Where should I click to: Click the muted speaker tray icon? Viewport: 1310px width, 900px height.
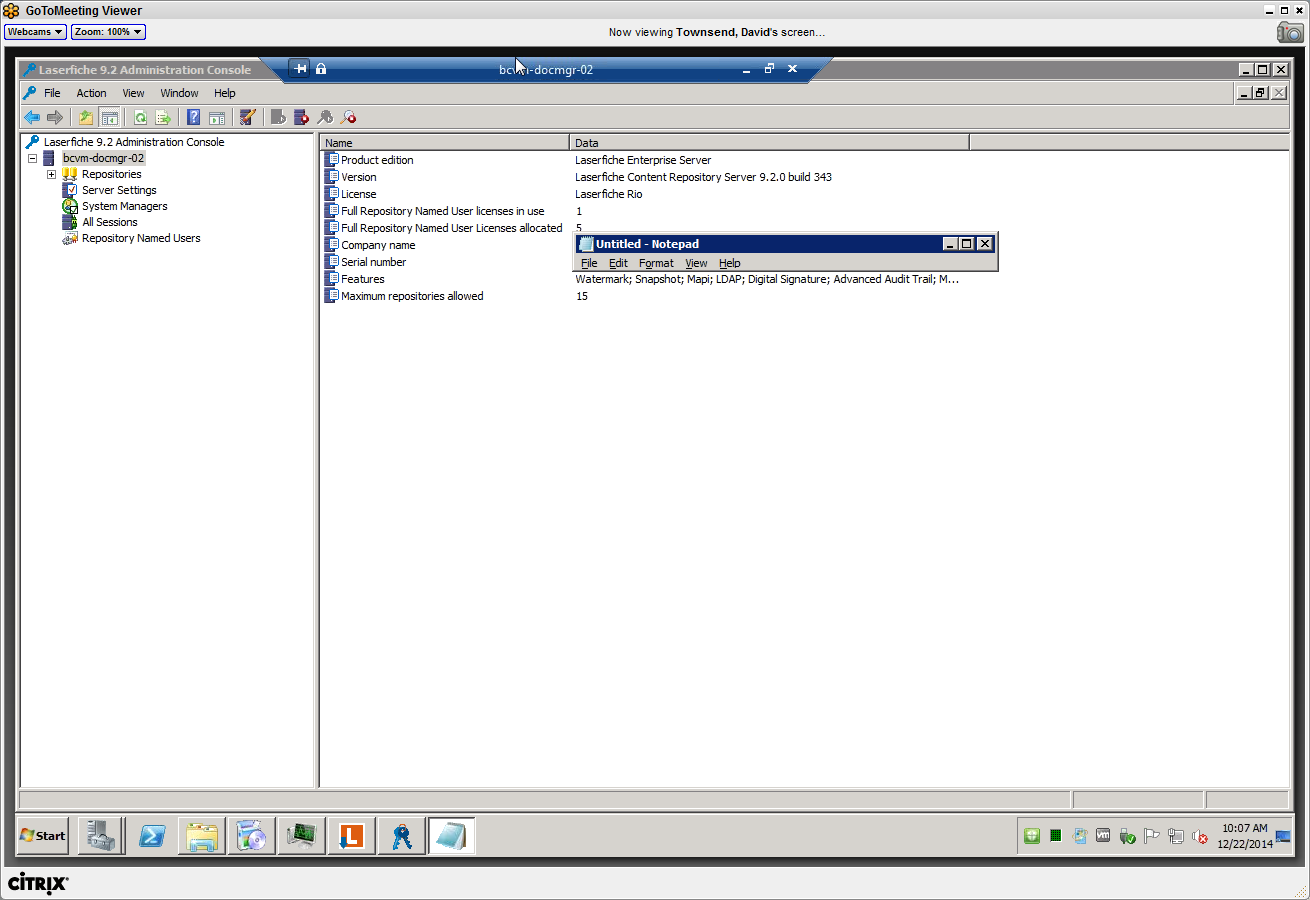1199,836
